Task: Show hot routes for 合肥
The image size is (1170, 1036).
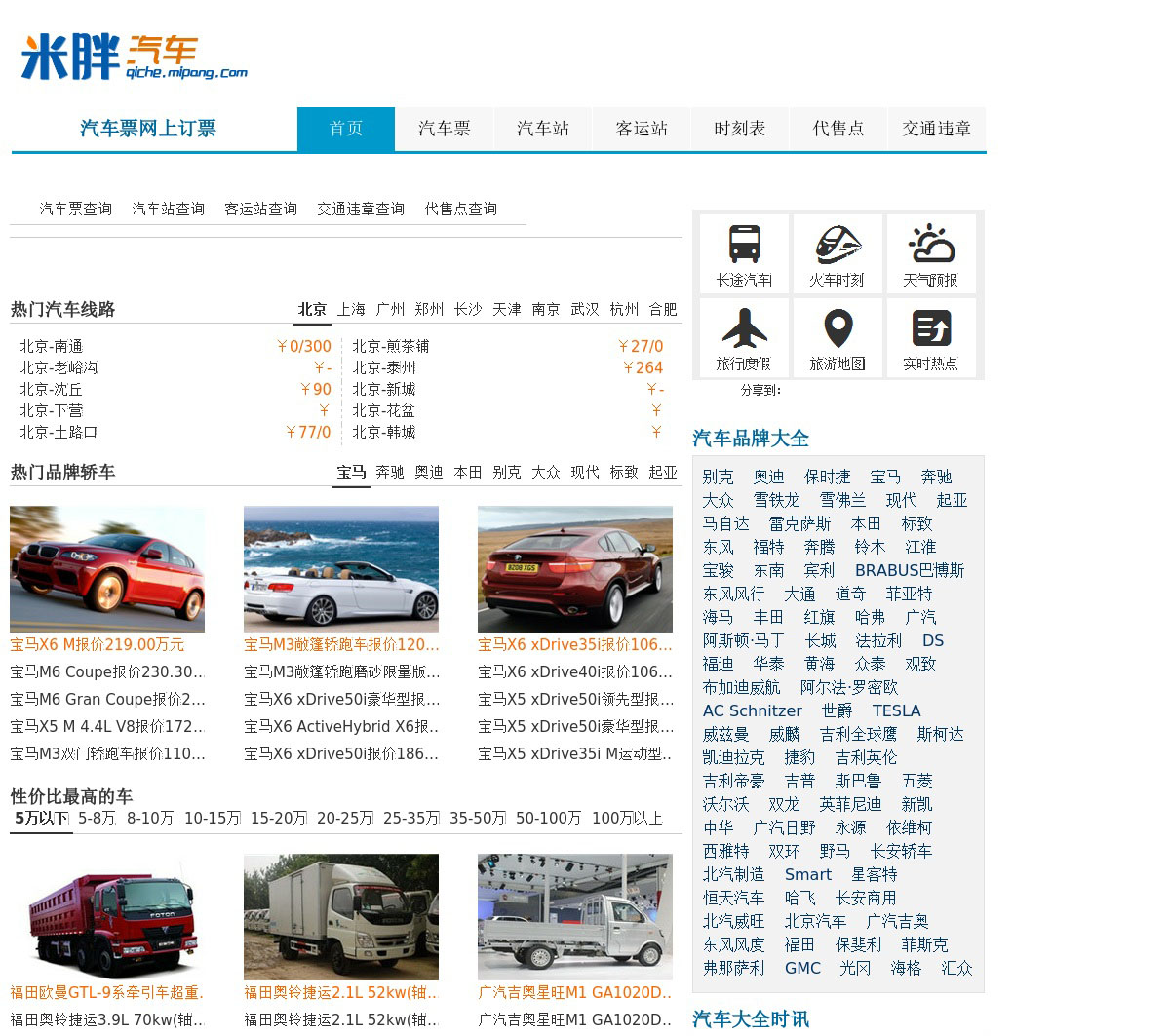Action: [x=663, y=309]
